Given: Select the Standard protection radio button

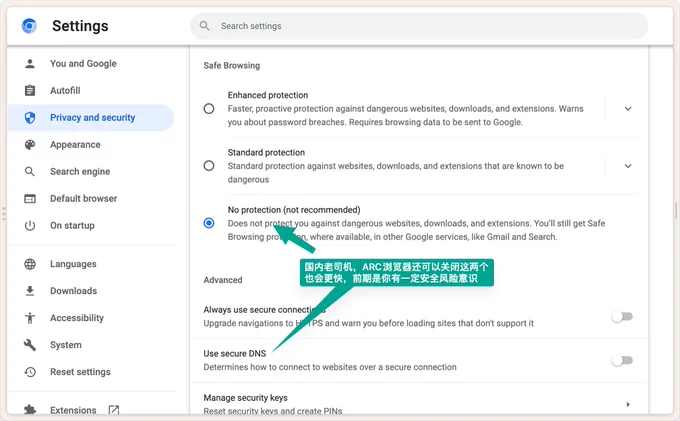Looking at the screenshot, I should (209, 166).
